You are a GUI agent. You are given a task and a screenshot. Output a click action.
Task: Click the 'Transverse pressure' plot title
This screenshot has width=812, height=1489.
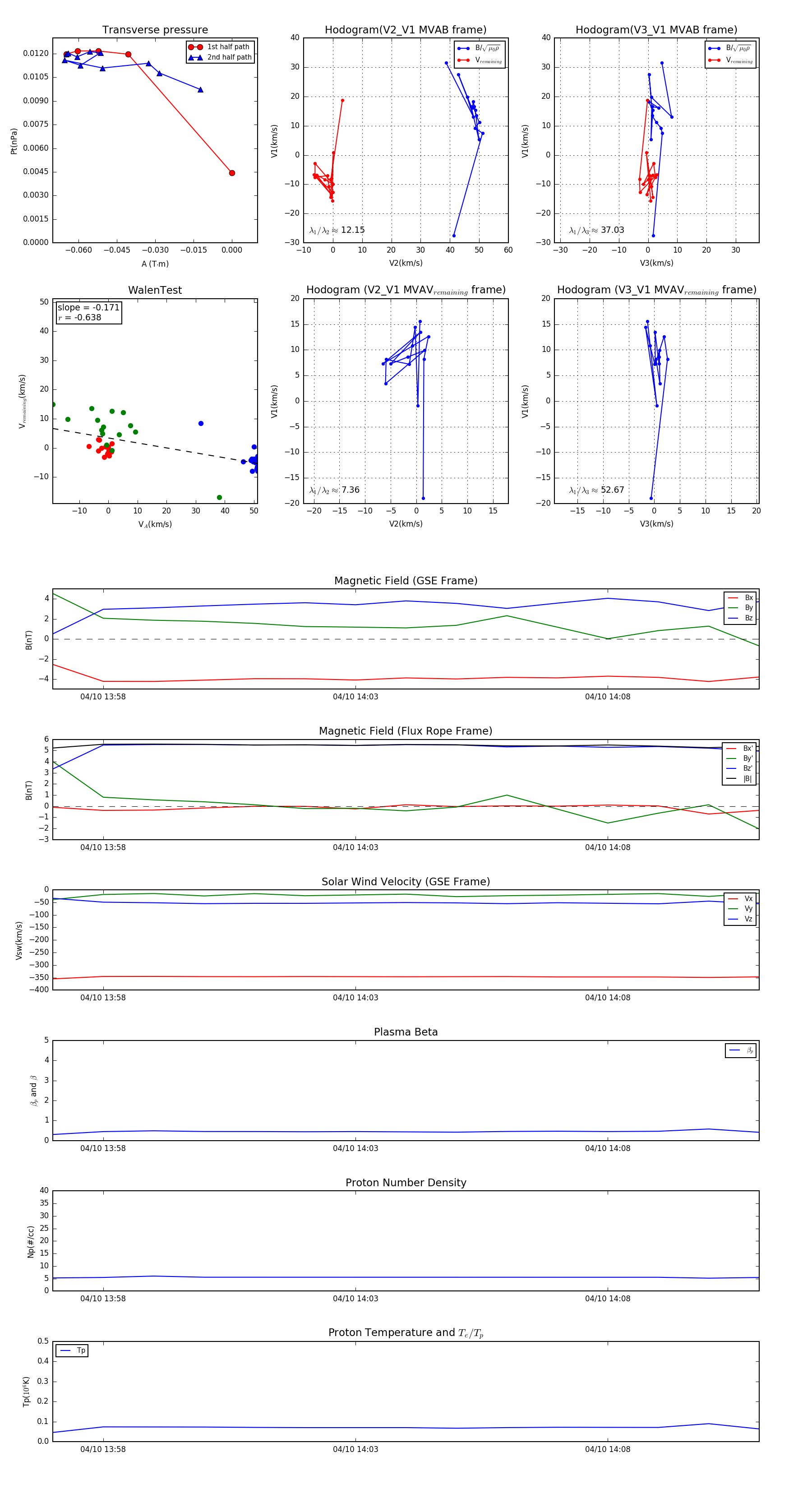coord(155,30)
